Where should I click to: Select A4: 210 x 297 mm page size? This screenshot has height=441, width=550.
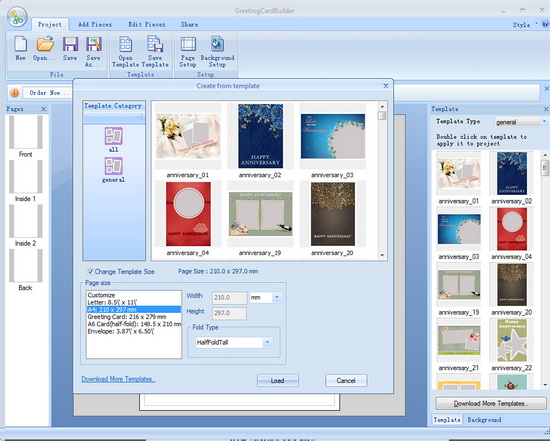coord(133,309)
